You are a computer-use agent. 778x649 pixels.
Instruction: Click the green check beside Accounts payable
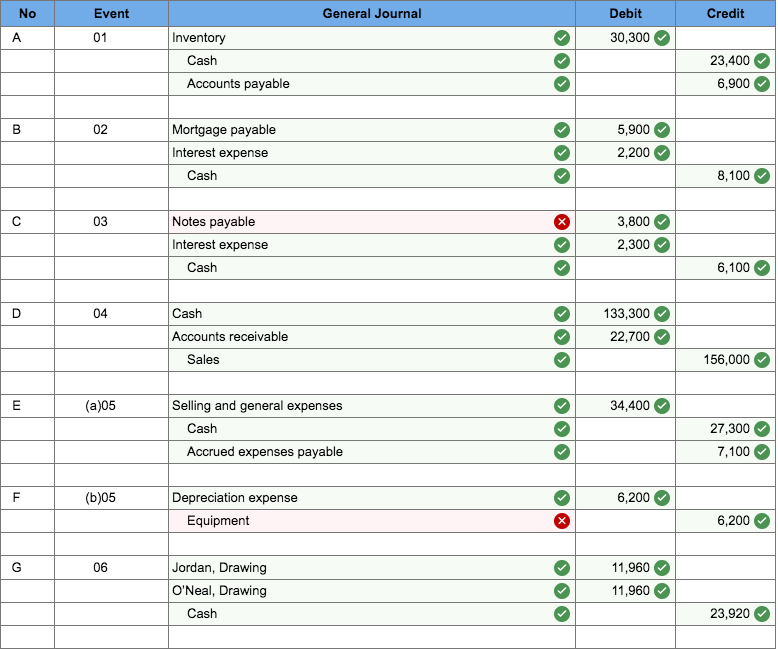[562, 84]
